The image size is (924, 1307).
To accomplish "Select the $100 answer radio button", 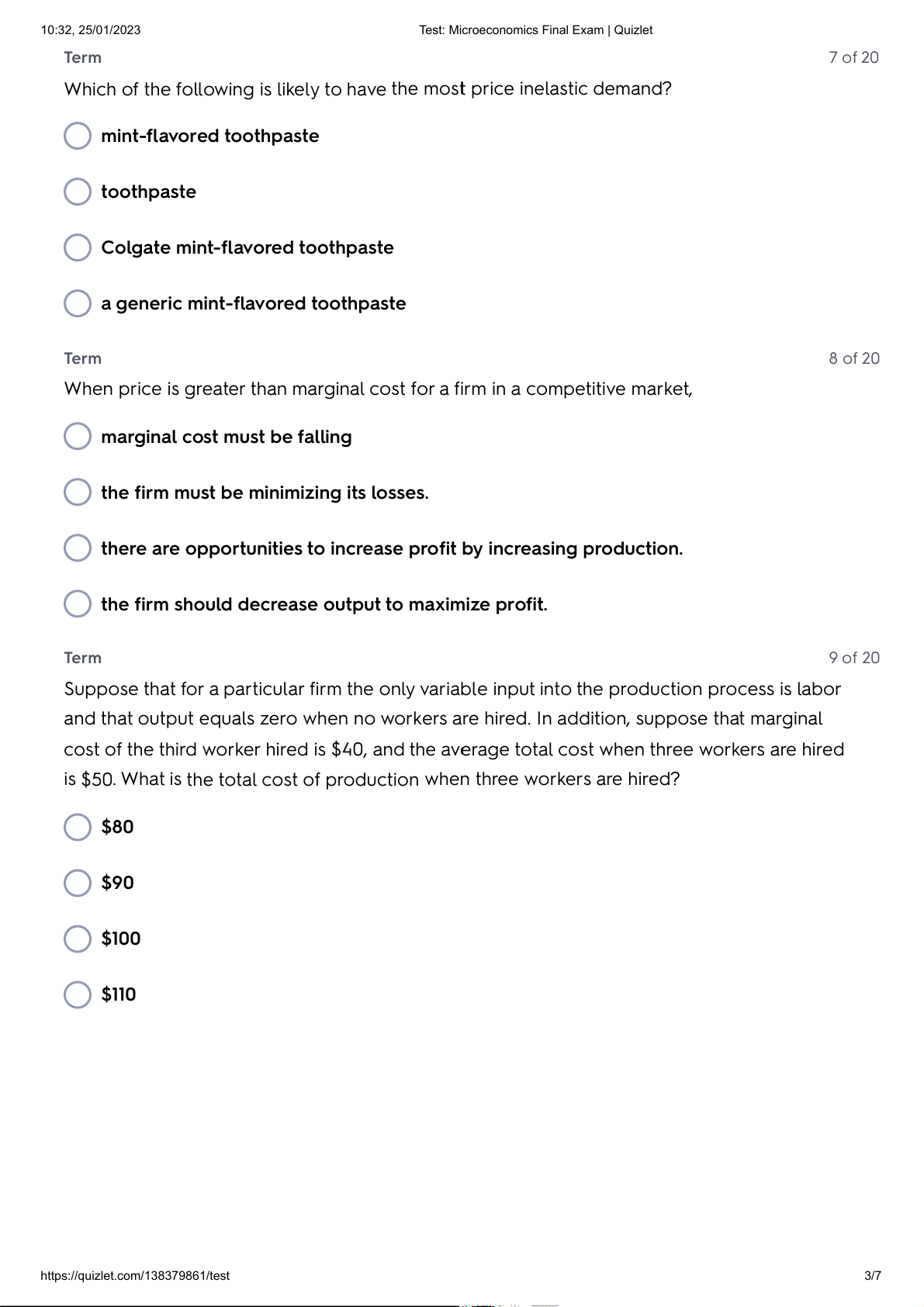I will coord(78,939).
